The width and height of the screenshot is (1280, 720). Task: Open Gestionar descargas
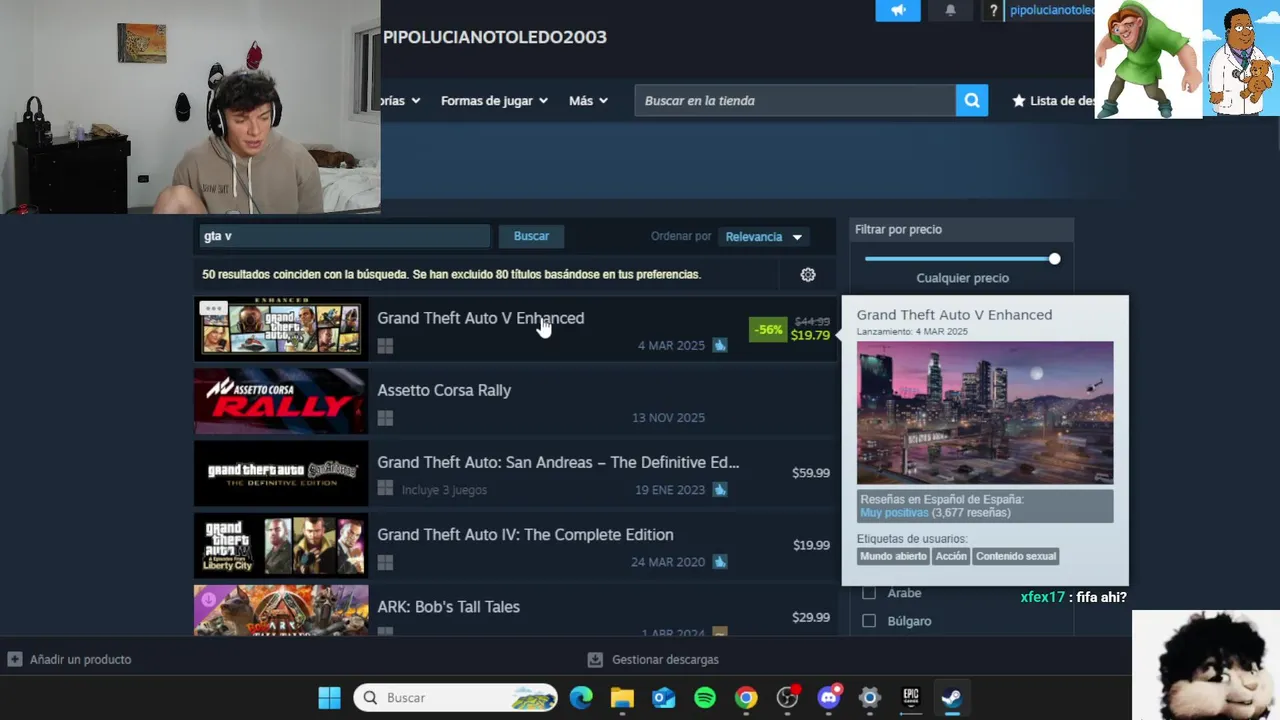click(665, 659)
